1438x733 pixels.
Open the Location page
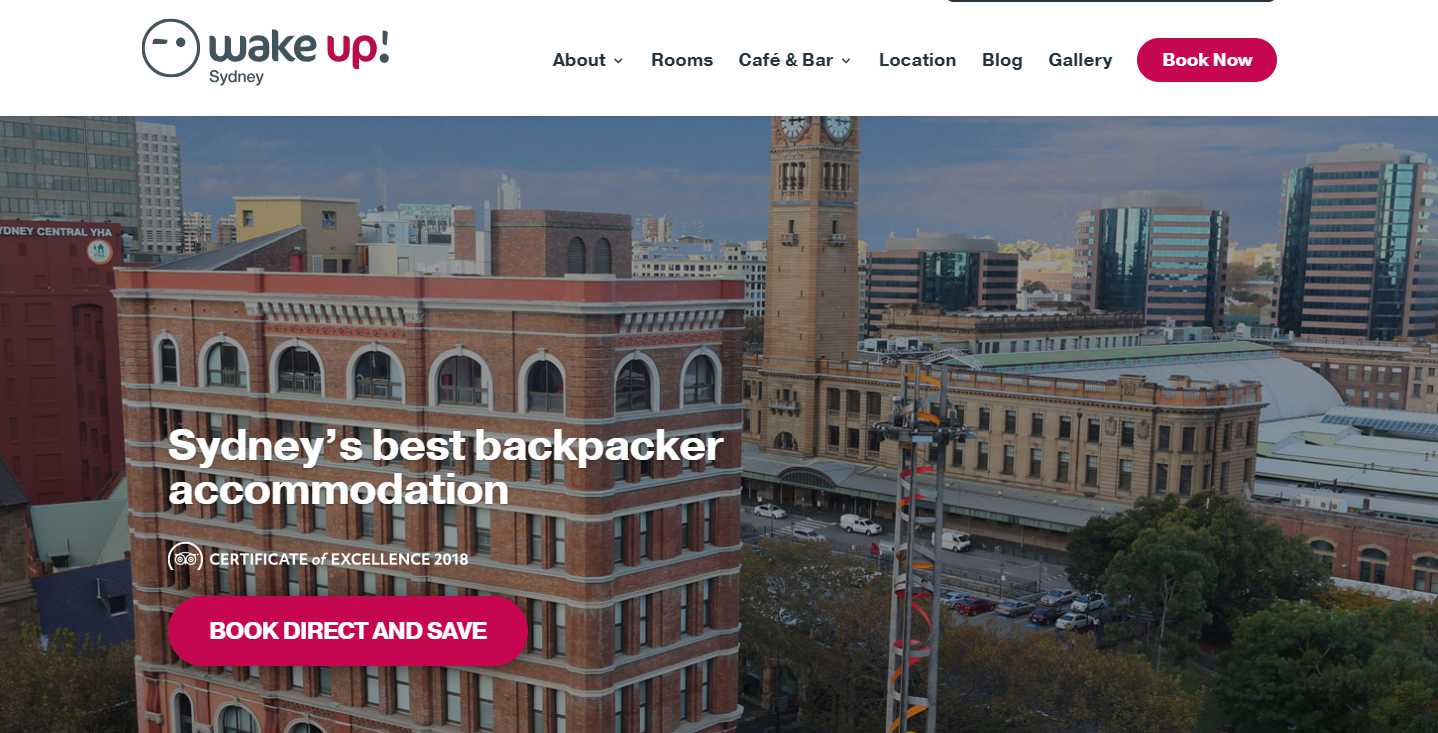pyautogui.click(x=917, y=60)
